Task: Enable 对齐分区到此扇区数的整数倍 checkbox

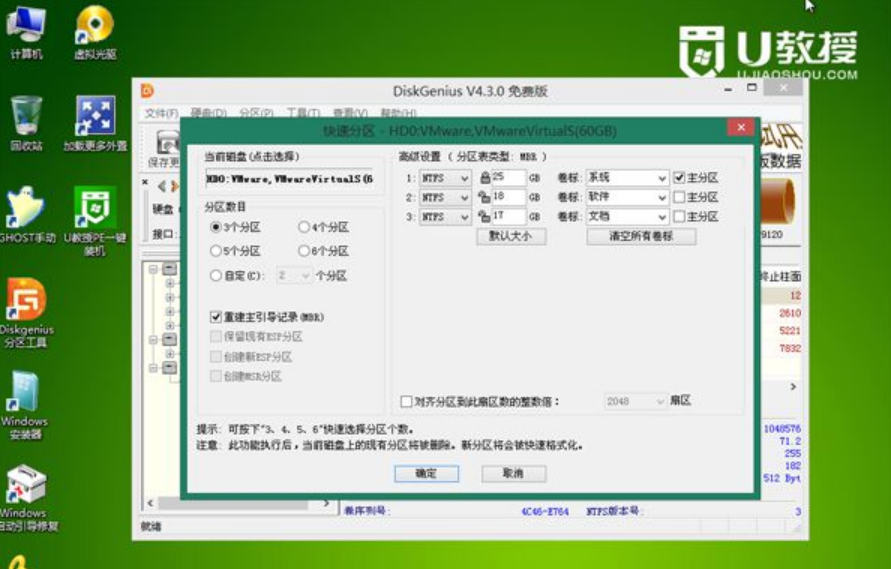Action: click(x=406, y=402)
